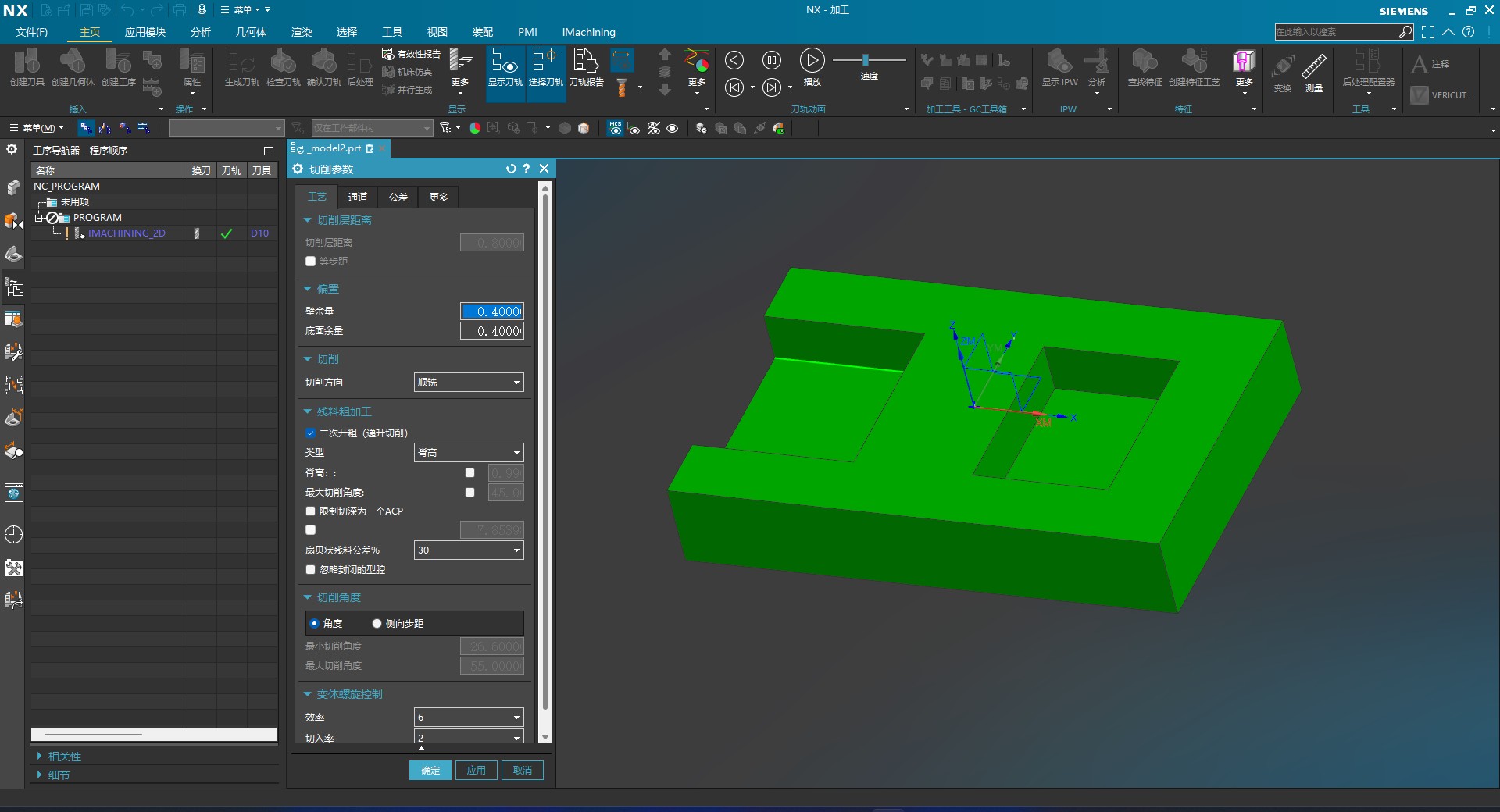Open the 切削方向 dropdown

coord(469,382)
